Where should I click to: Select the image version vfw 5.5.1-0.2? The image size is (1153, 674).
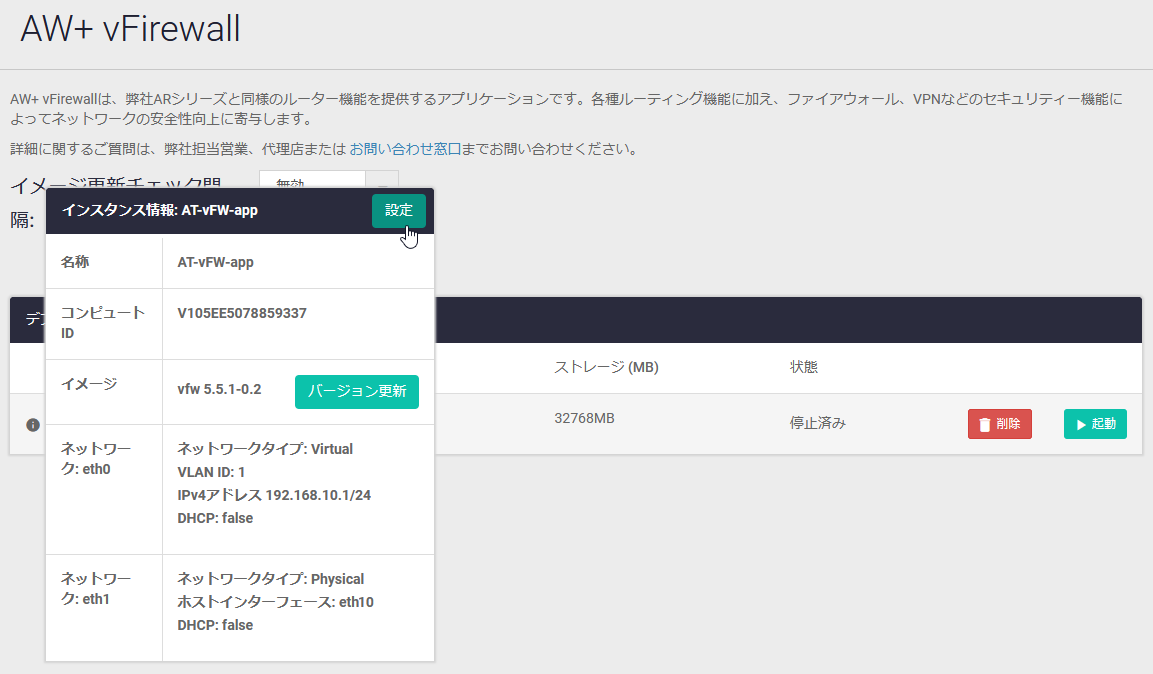[x=219, y=390]
